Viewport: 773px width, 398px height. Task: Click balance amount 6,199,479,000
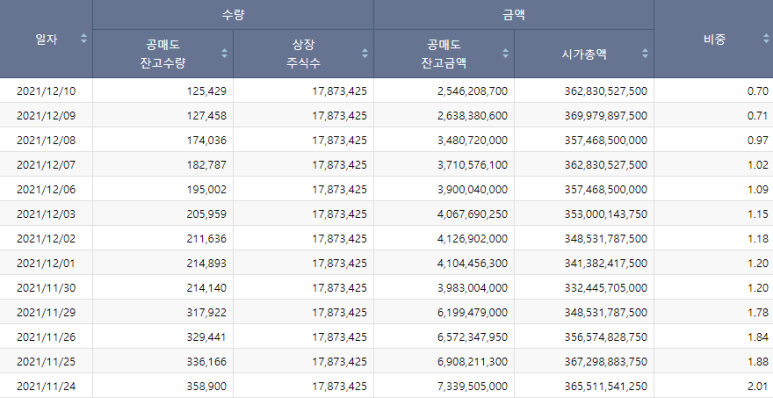[472, 313]
